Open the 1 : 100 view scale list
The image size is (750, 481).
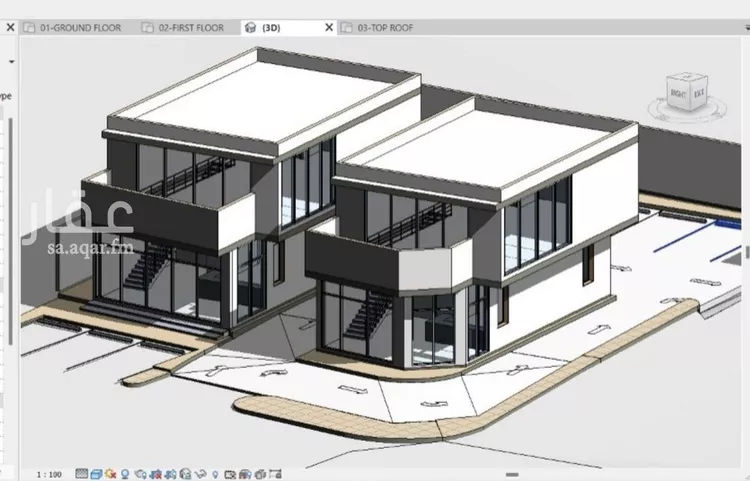pos(49,473)
